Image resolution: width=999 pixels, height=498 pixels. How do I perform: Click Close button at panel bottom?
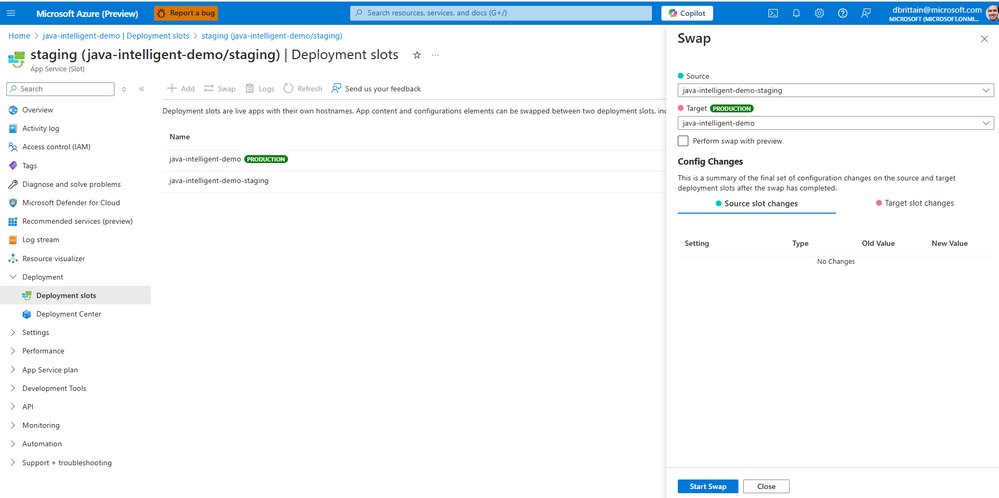[766, 487]
